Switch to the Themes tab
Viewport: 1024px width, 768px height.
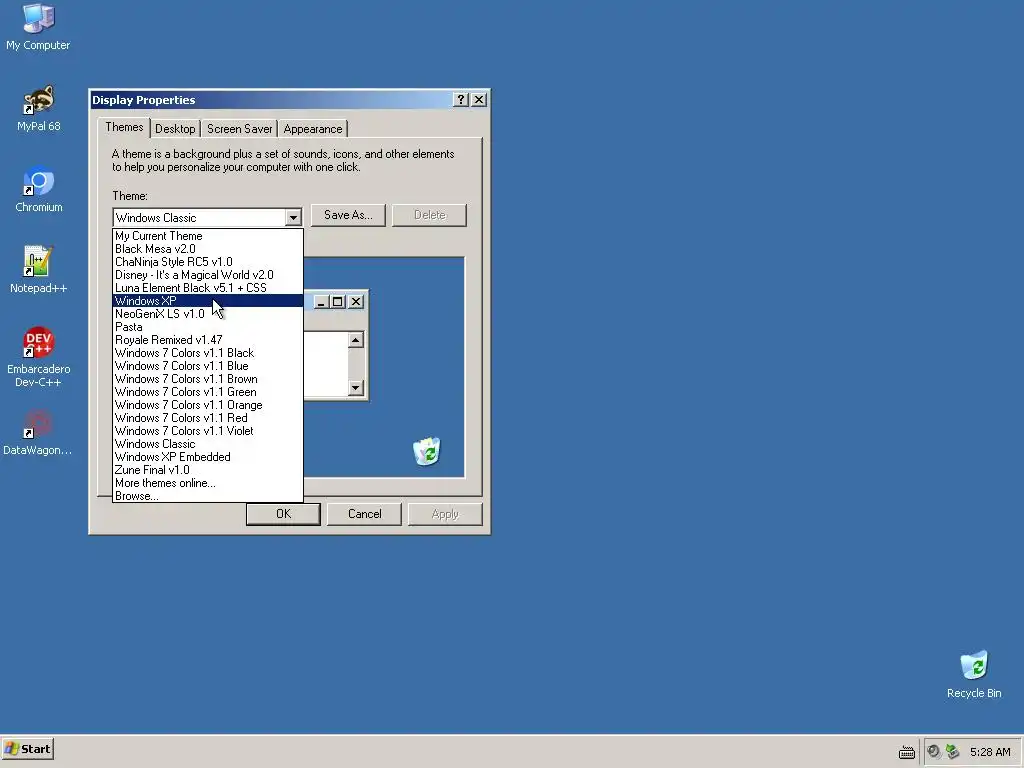[124, 127]
